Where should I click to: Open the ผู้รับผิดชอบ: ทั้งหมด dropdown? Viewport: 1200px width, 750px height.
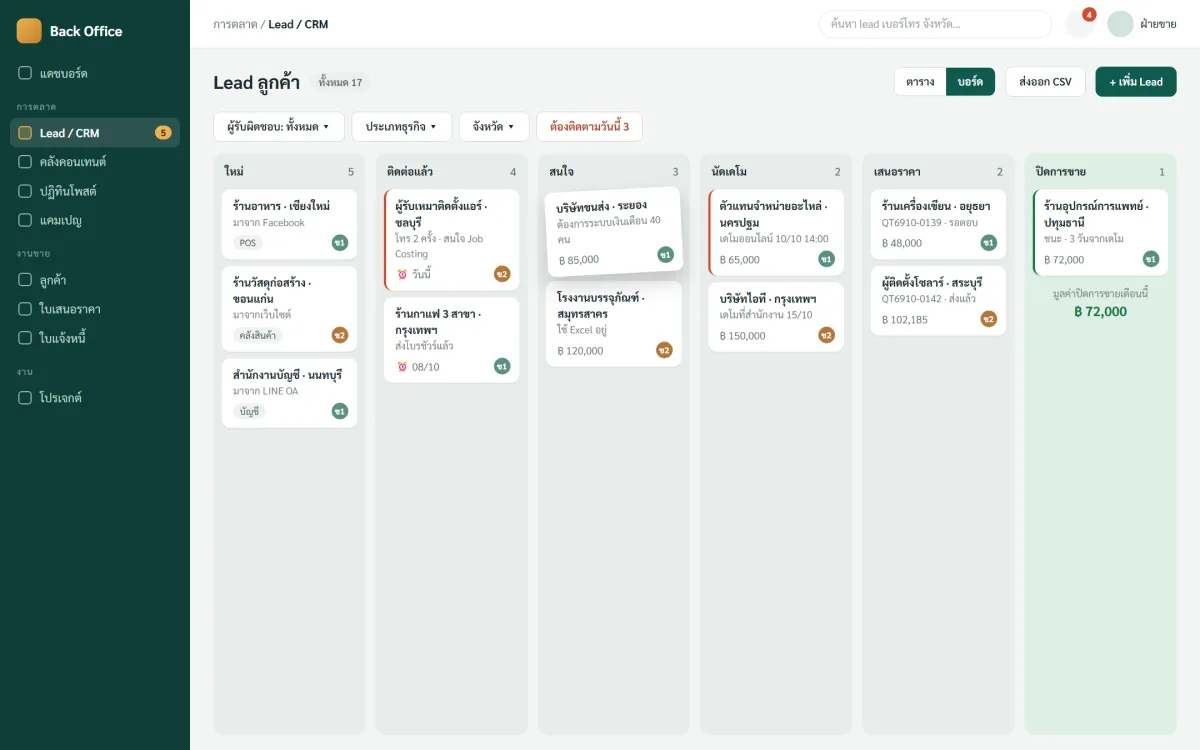279,127
